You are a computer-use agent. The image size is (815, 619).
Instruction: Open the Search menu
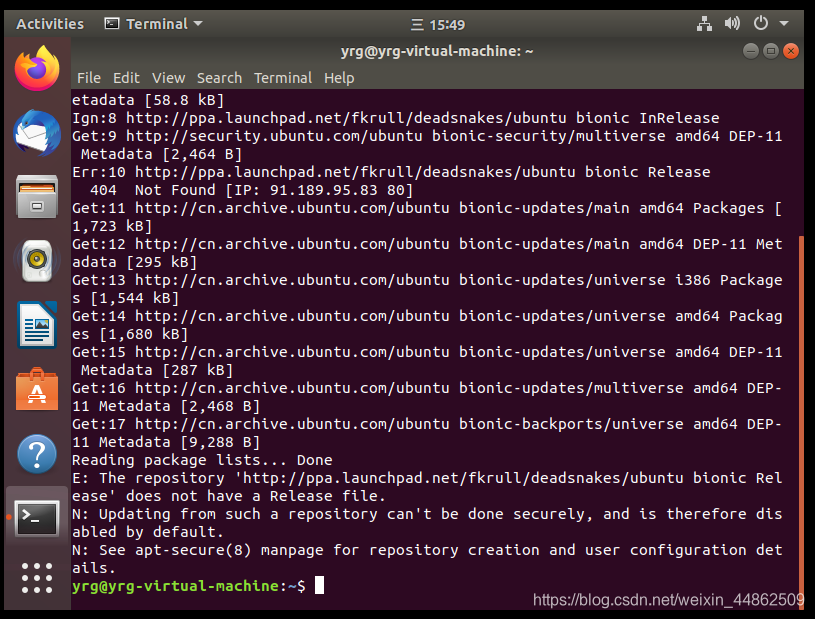219,78
